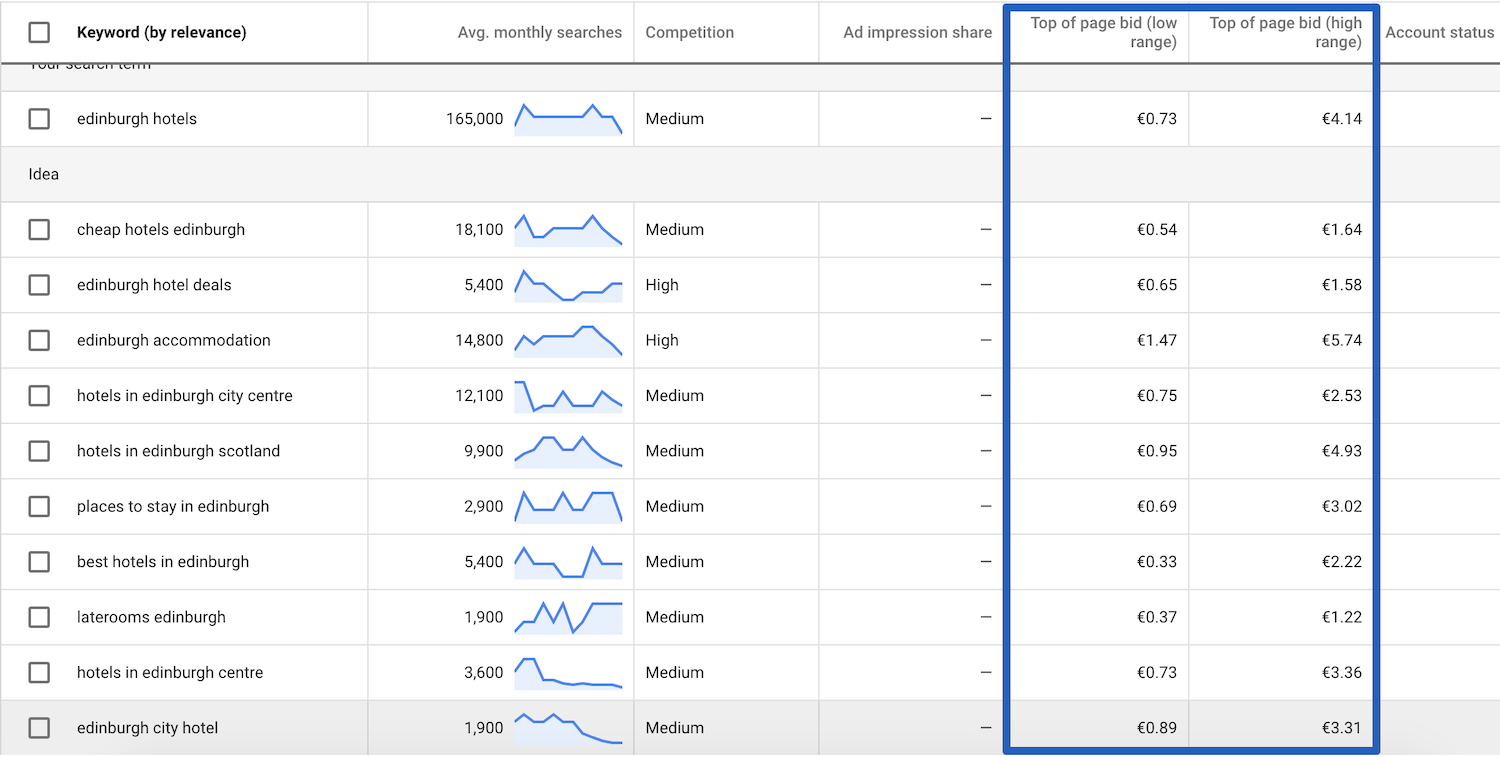Select the €5.74 high range bid
The image size is (1500, 757).
click(x=1342, y=341)
